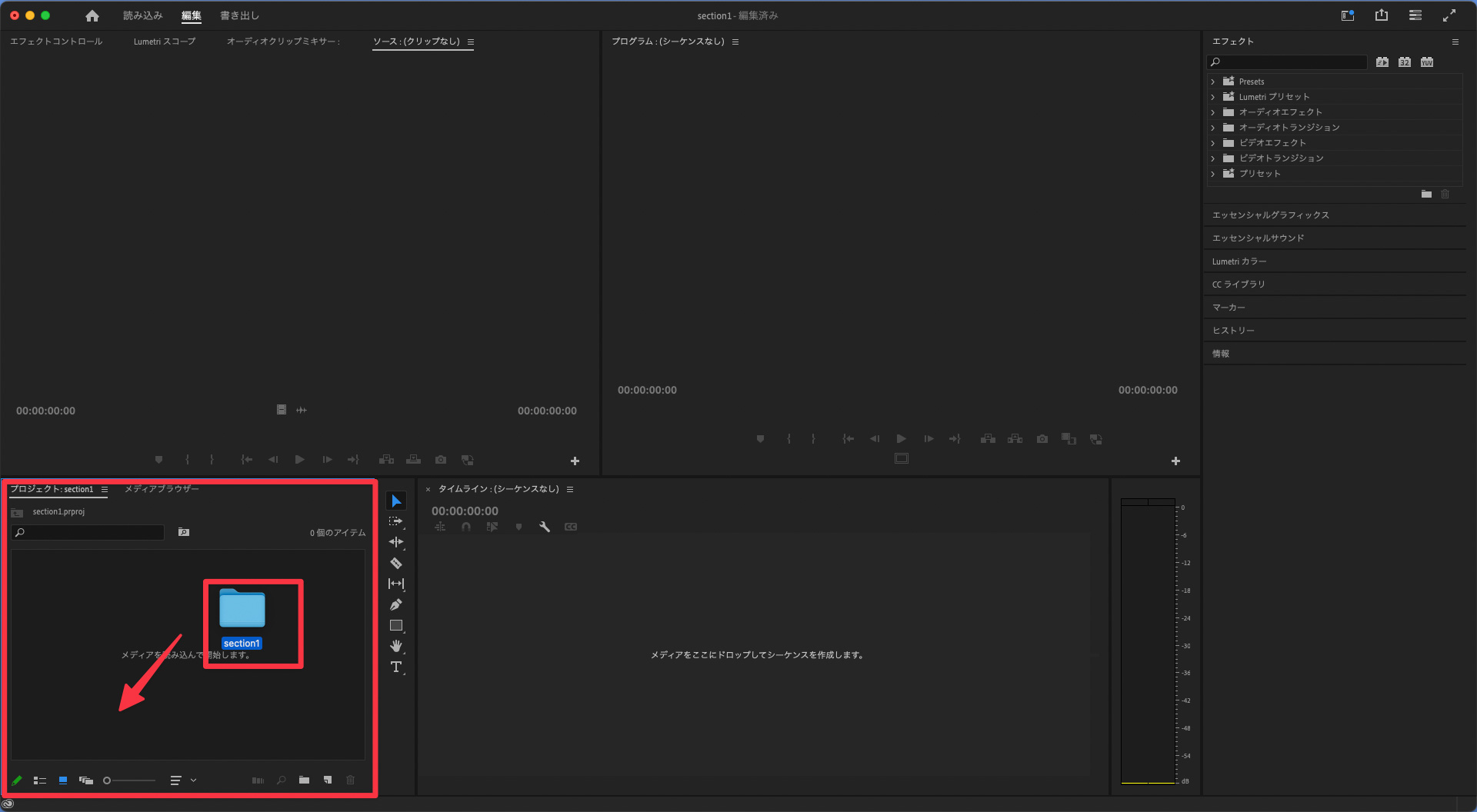Choose the Type tool
This screenshot has height=812, width=1477.
click(x=396, y=667)
